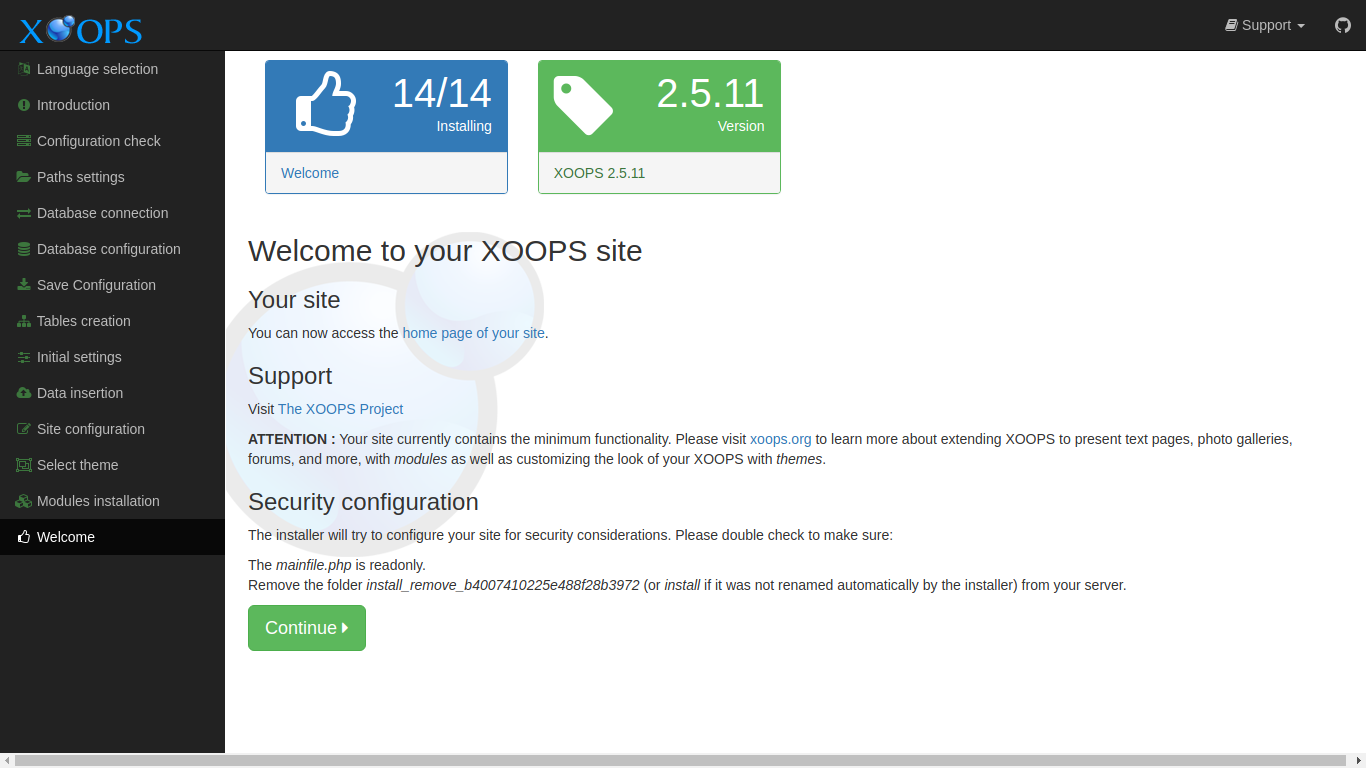Follow the xoops.org link in the attention text

point(780,439)
